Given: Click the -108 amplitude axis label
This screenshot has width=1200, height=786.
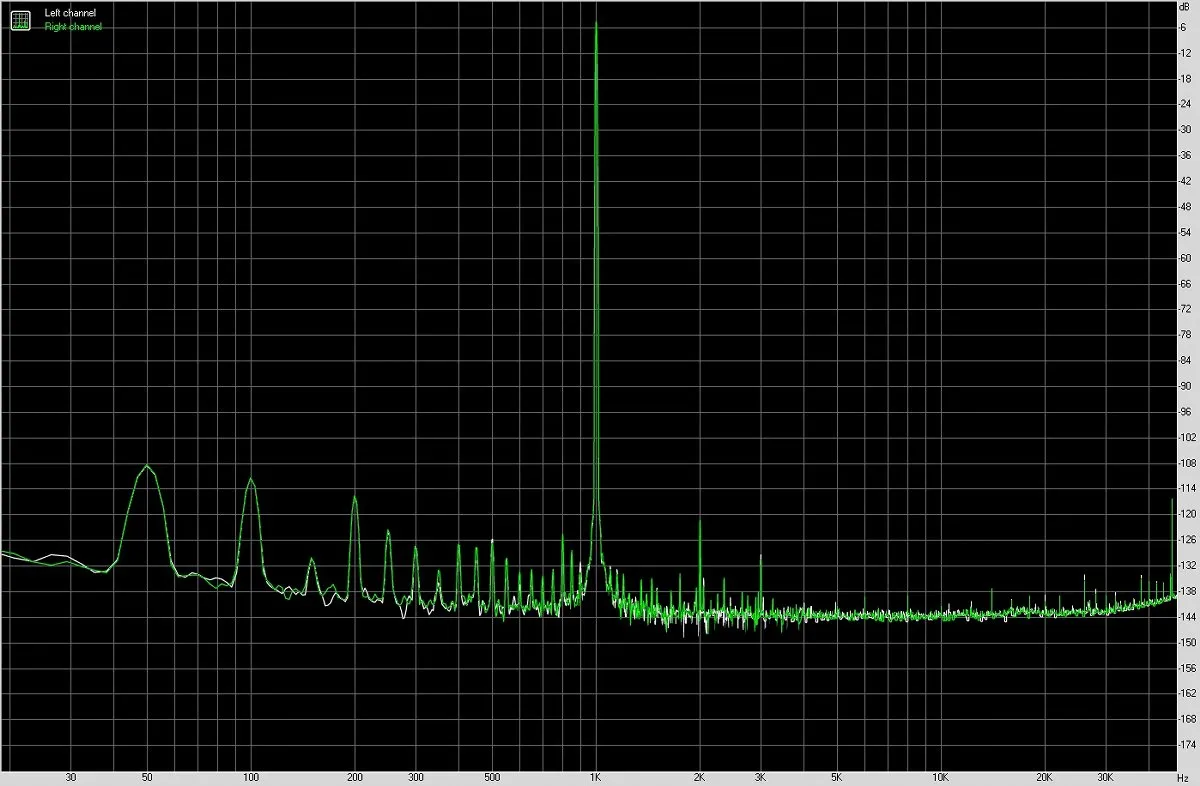Looking at the screenshot, I should point(1187,463).
